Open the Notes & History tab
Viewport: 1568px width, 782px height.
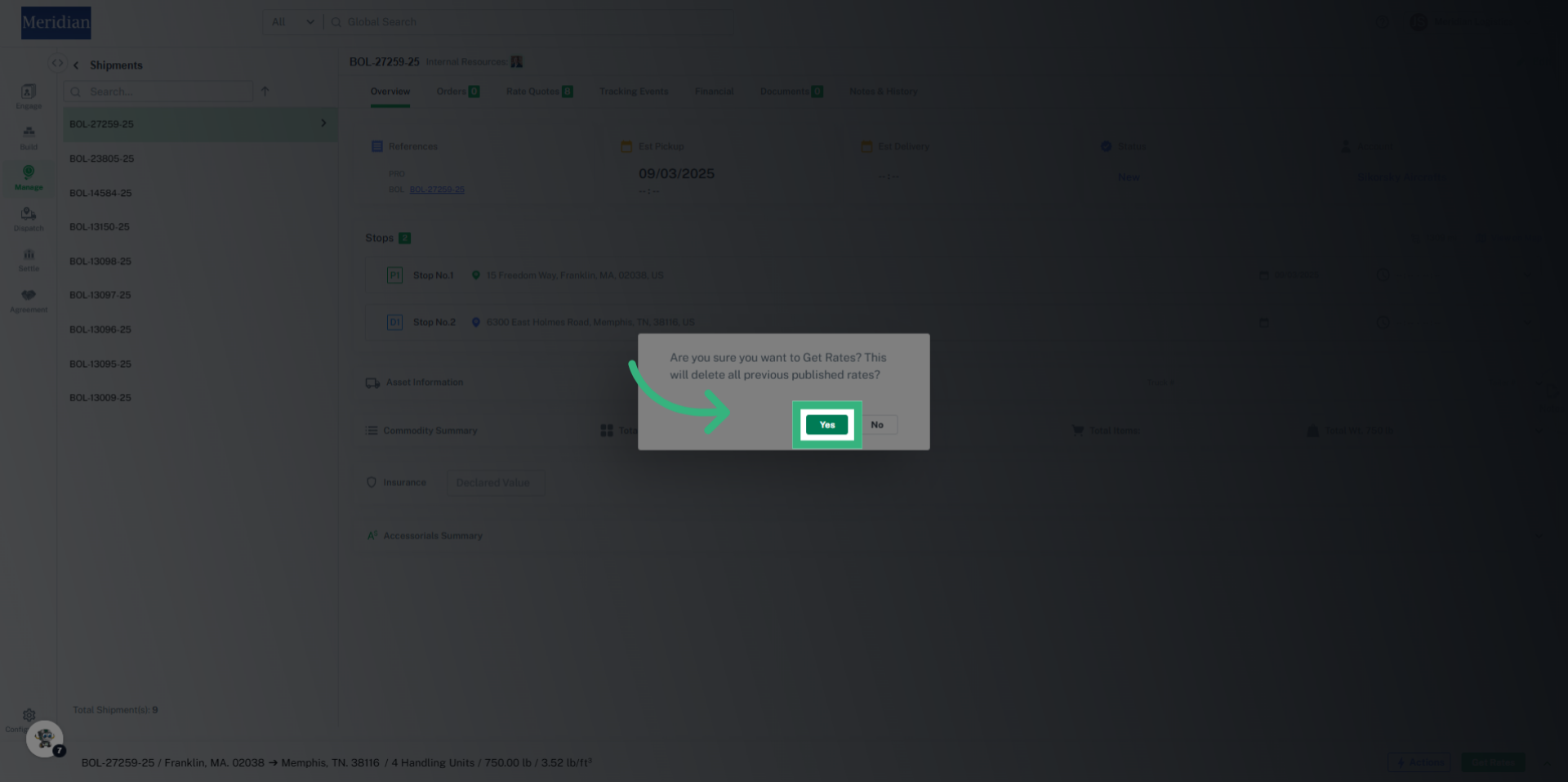pyautogui.click(x=884, y=92)
